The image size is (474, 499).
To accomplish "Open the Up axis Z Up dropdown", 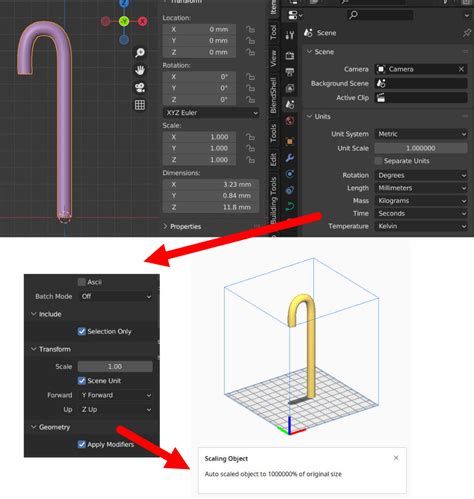I will click(115, 409).
